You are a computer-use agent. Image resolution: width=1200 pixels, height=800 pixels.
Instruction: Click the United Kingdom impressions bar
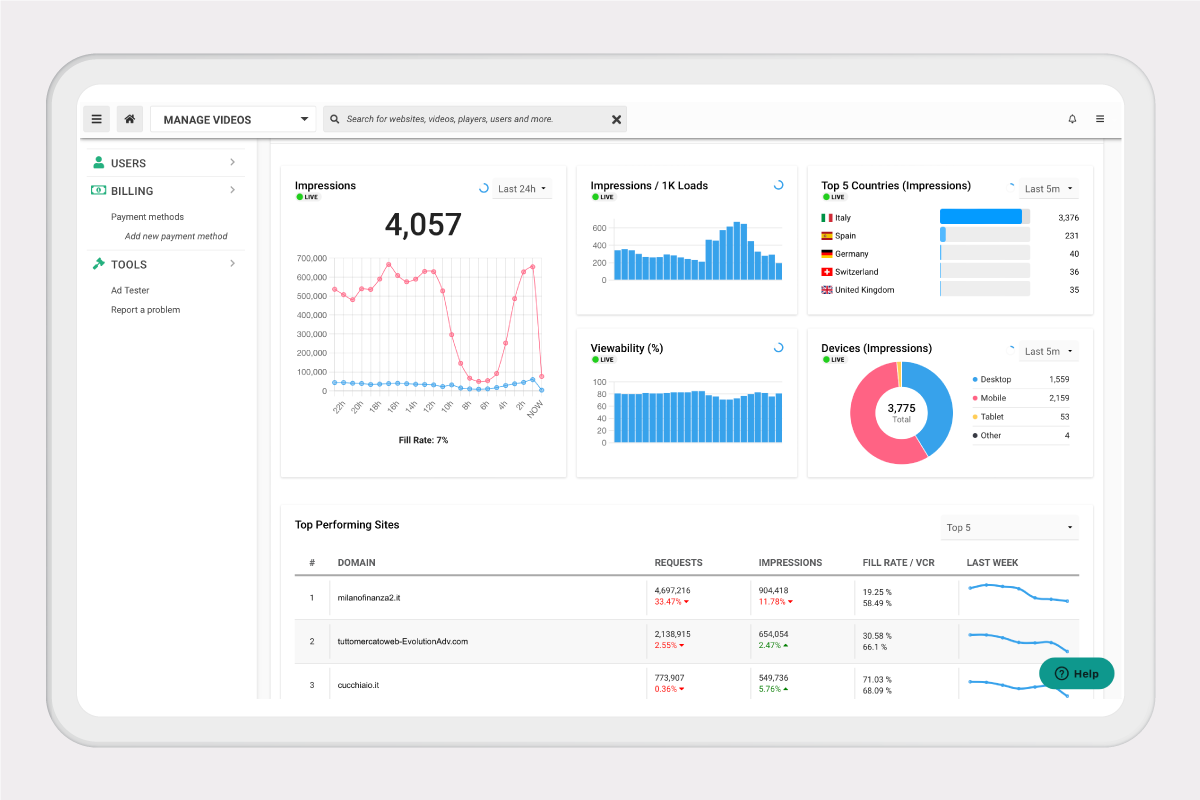coord(985,289)
